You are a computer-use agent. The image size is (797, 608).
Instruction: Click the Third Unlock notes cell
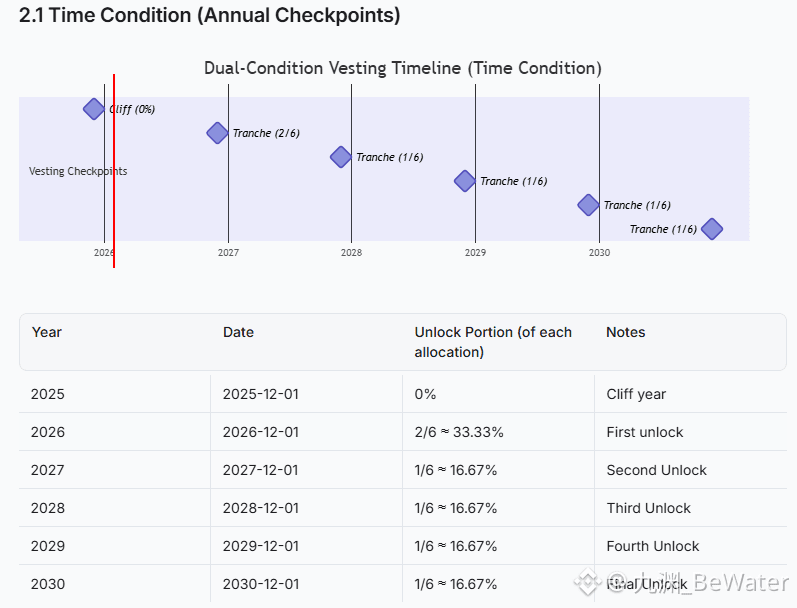pyautogui.click(x=648, y=508)
